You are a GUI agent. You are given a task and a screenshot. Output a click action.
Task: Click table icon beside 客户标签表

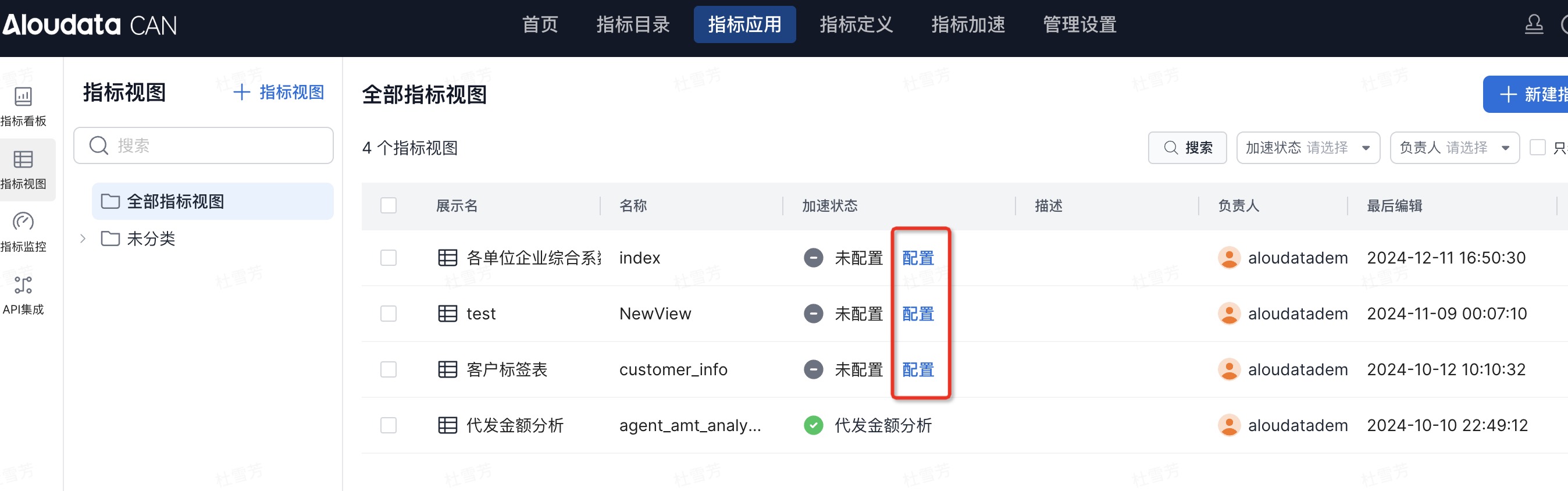pyautogui.click(x=447, y=369)
